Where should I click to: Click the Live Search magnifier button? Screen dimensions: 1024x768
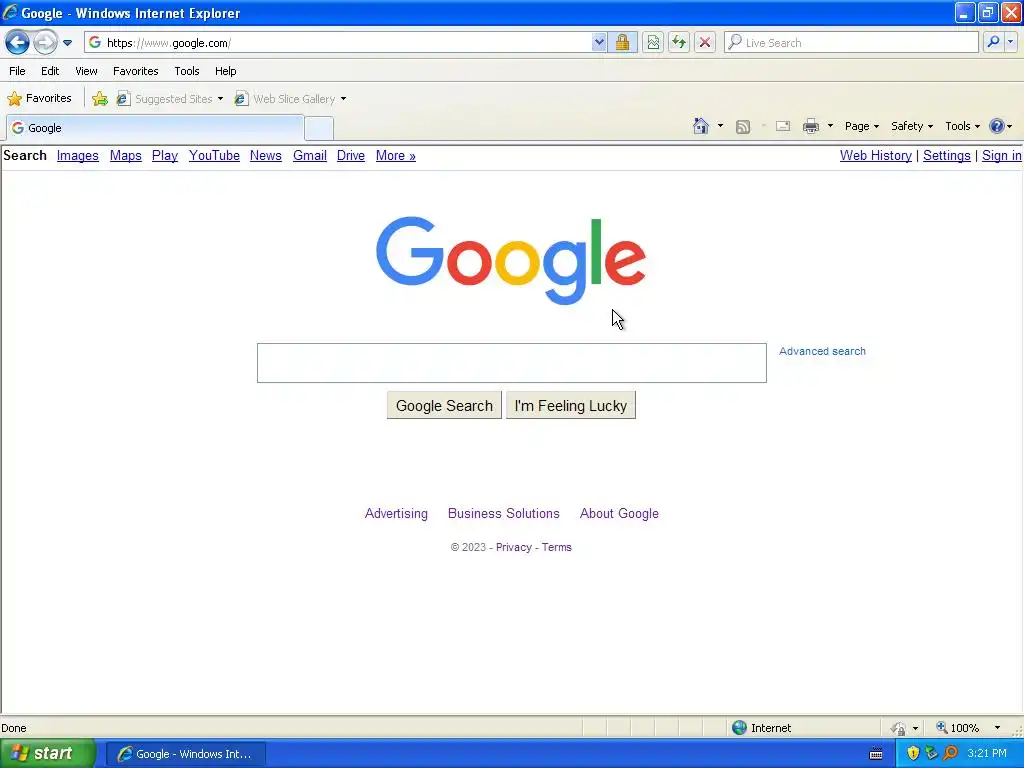(x=993, y=42)
